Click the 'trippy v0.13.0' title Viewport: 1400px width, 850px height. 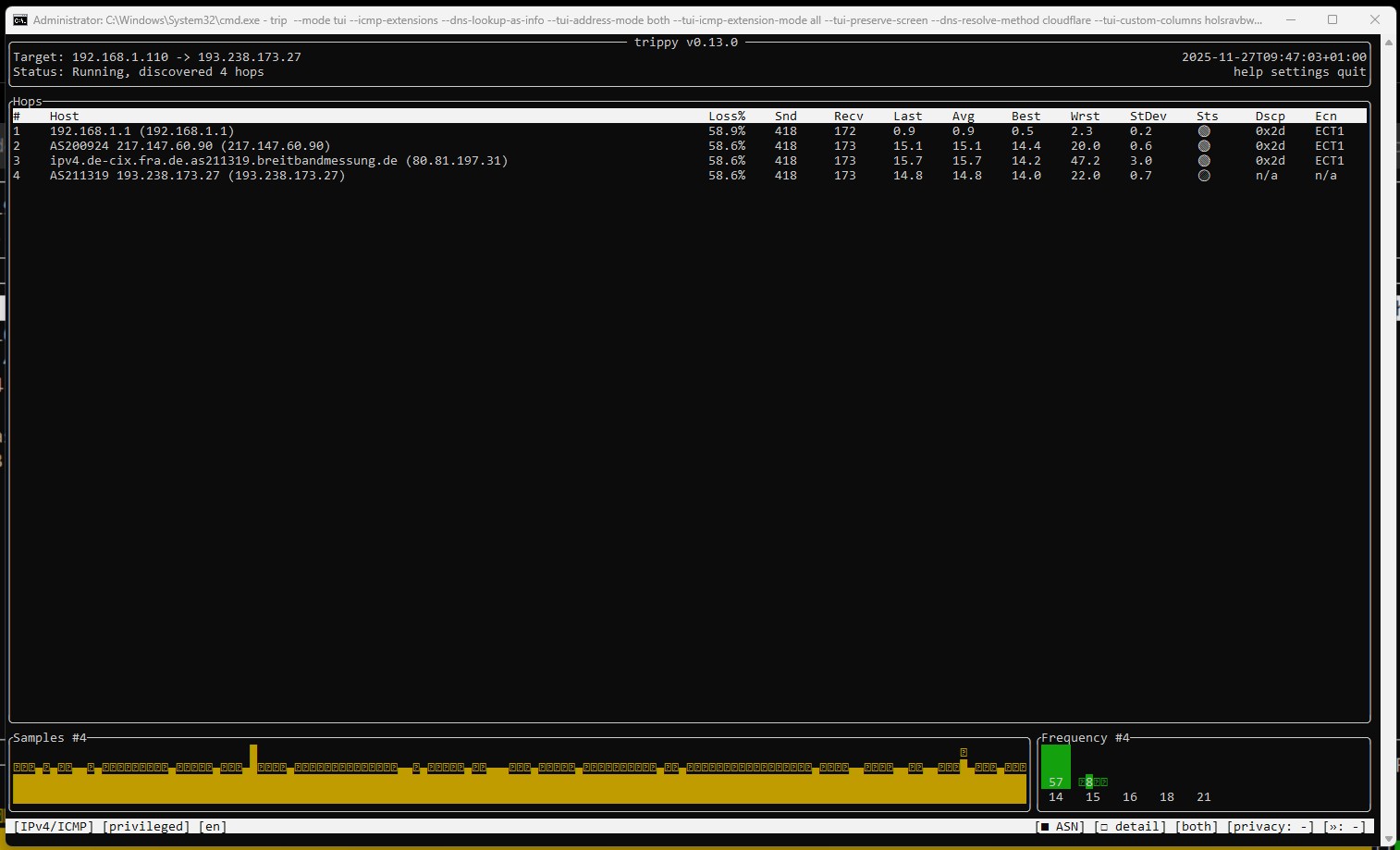tap(686, 43)
